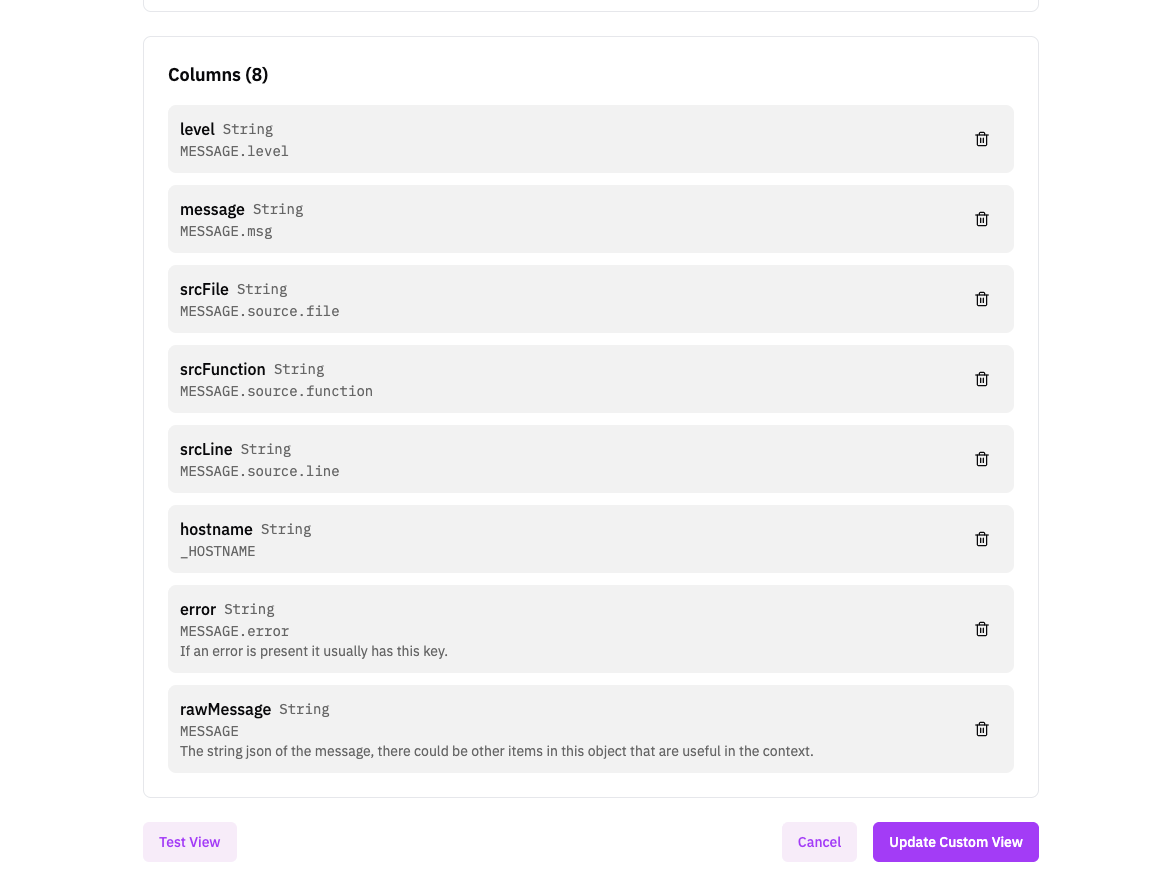Cancel editing the custom view

[819, 842]
